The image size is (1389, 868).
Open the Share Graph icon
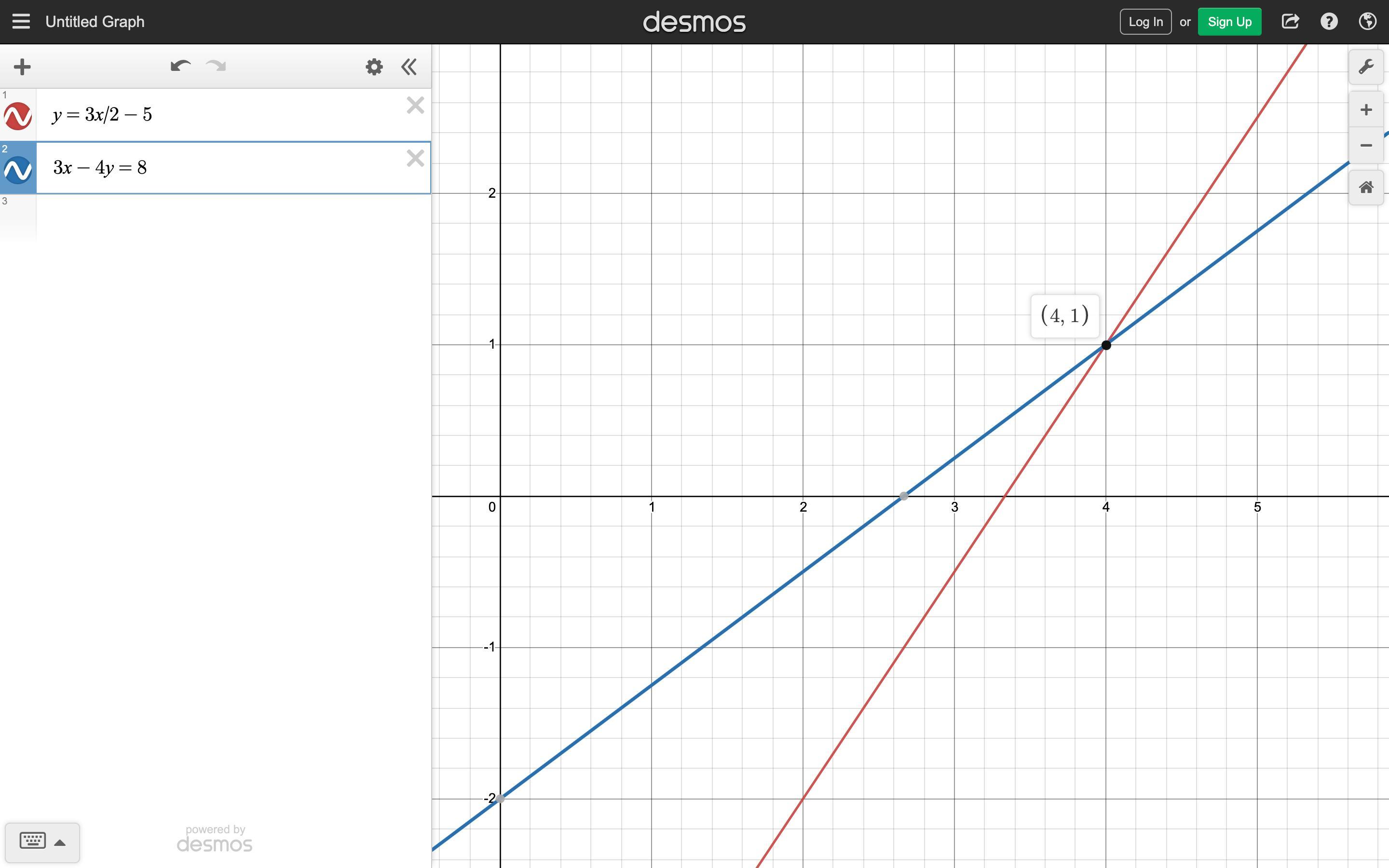point(1290,22)
